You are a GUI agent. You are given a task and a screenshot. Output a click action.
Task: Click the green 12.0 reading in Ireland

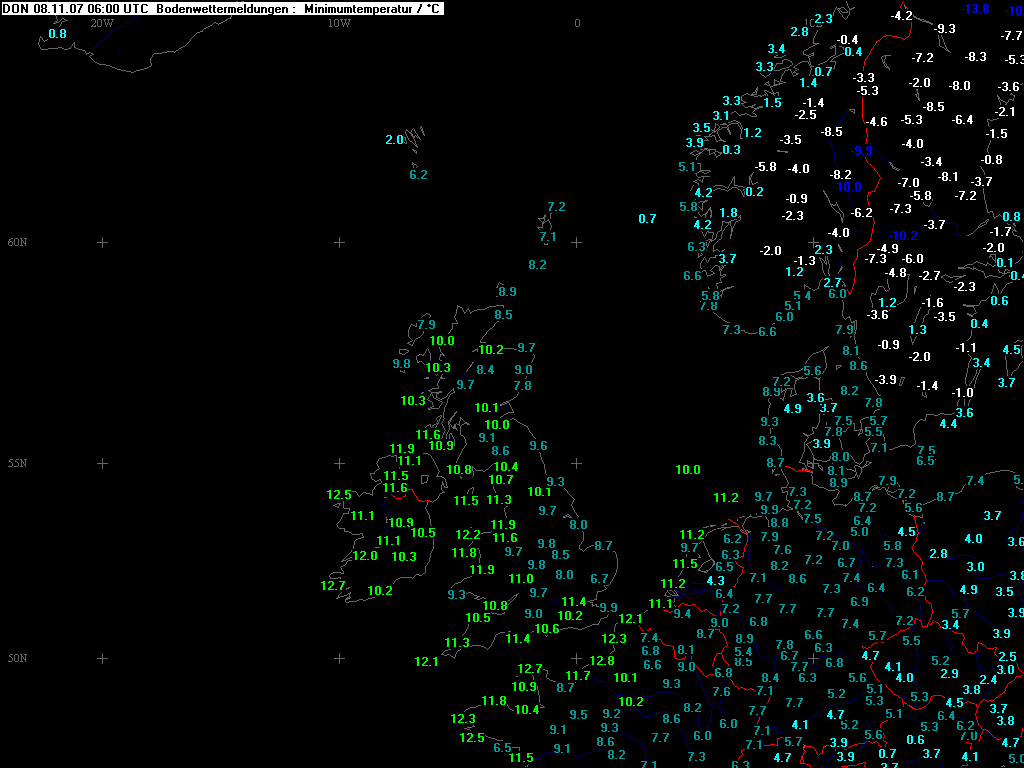click(x=365, y=556)
